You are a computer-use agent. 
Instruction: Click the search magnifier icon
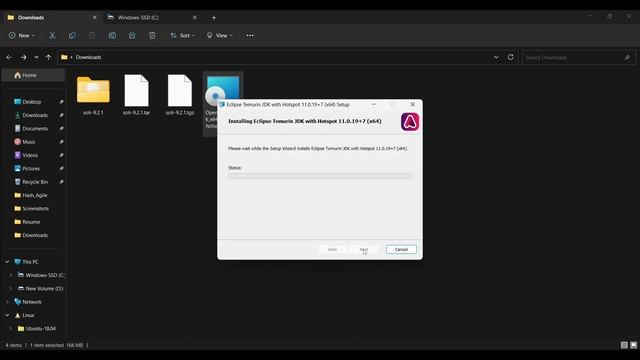pos(627,58)
